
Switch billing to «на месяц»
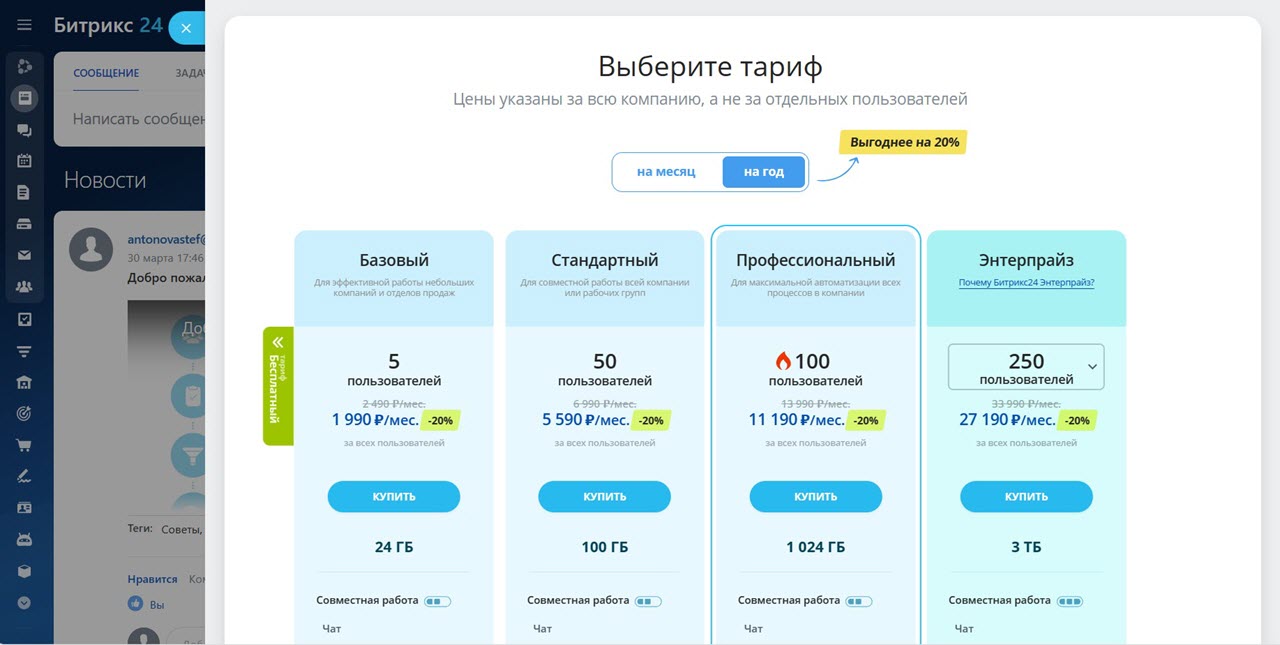666,172
